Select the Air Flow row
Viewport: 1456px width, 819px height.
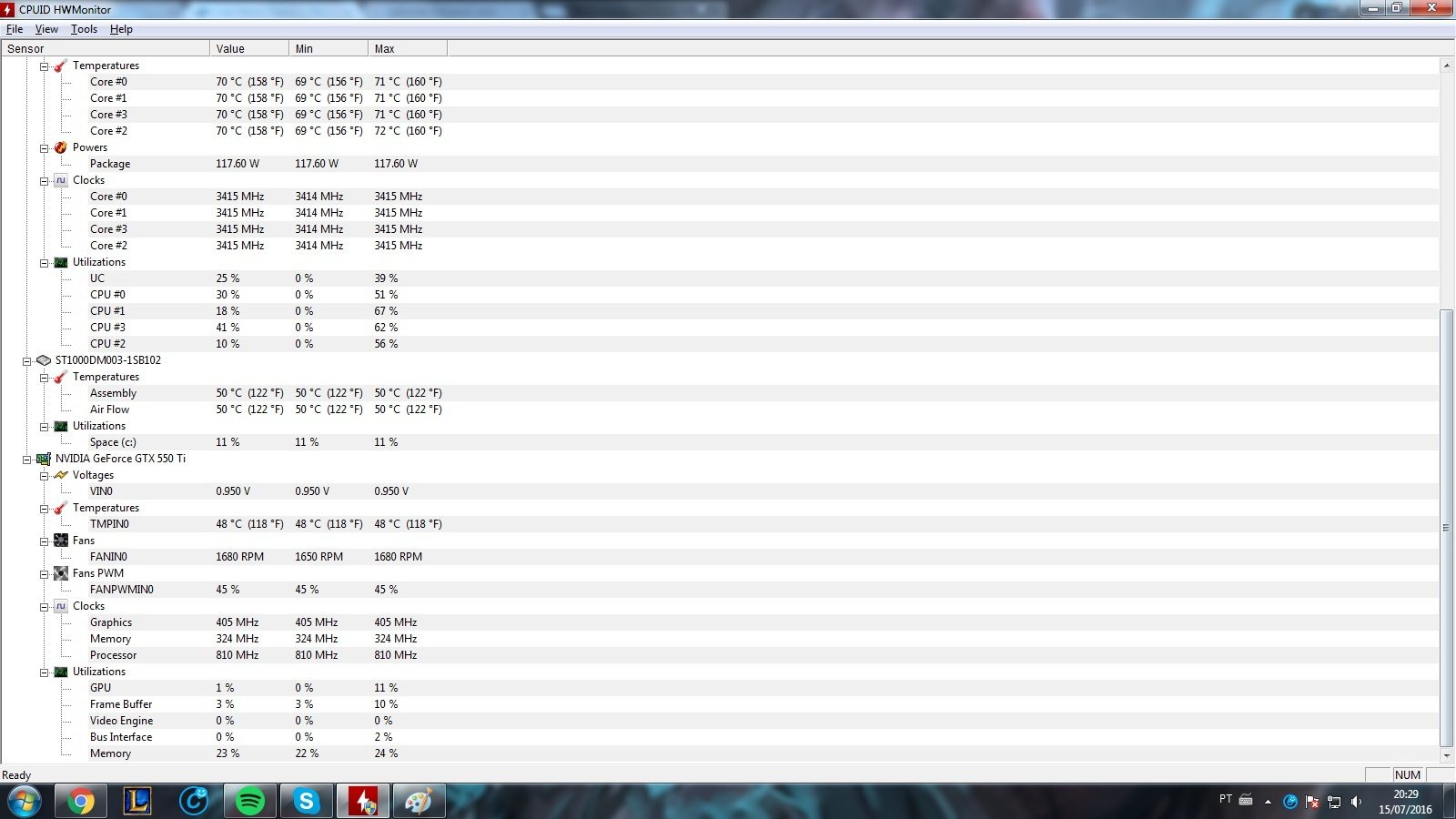click(719, 409)
